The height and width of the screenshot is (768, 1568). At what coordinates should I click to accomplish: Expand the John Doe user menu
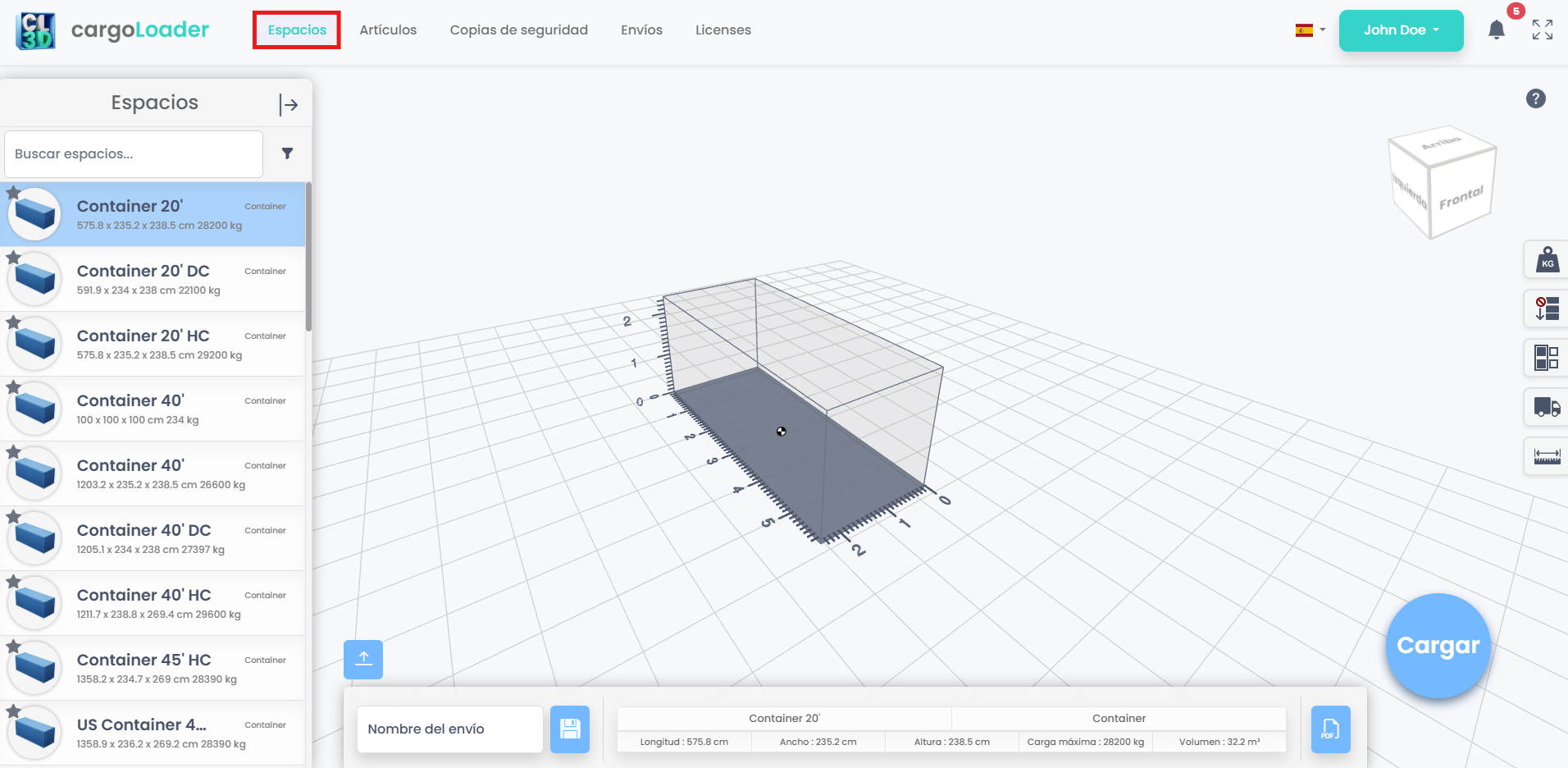(1401, 30)
